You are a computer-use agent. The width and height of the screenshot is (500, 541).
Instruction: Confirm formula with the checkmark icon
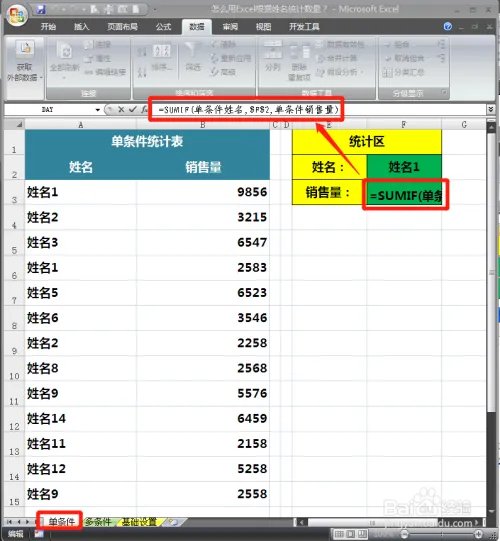[133, 110]
